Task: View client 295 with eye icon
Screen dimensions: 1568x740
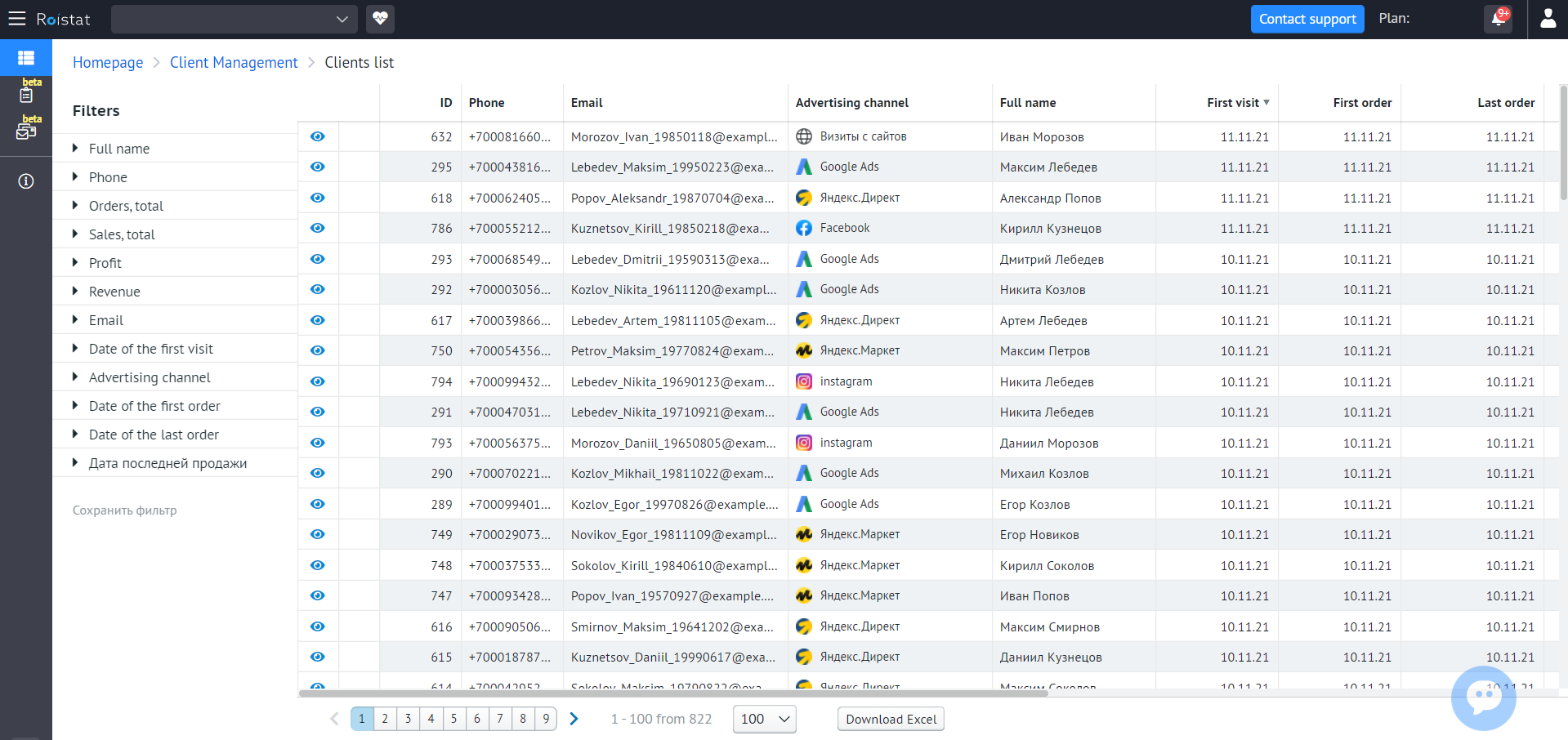Action: click(x=318, y=167)
